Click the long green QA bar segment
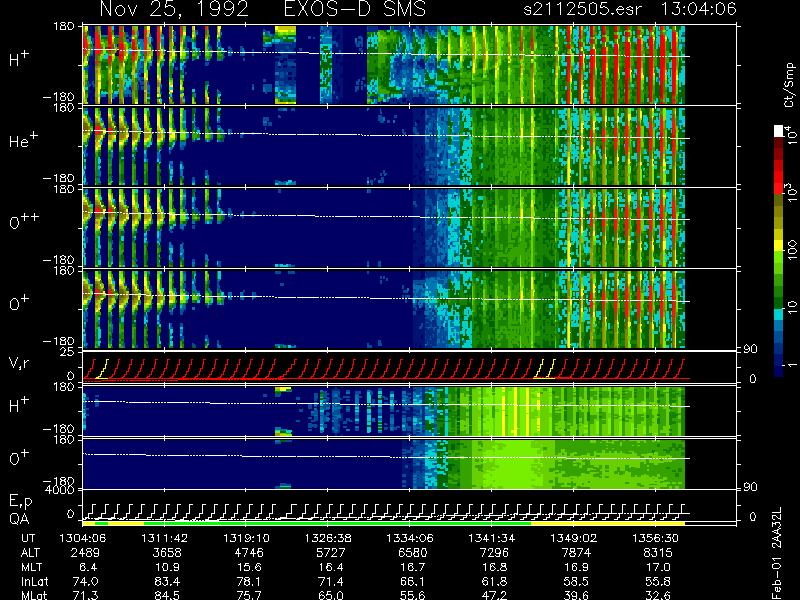Screen dimensions: 800x600 tap(337, 523)
